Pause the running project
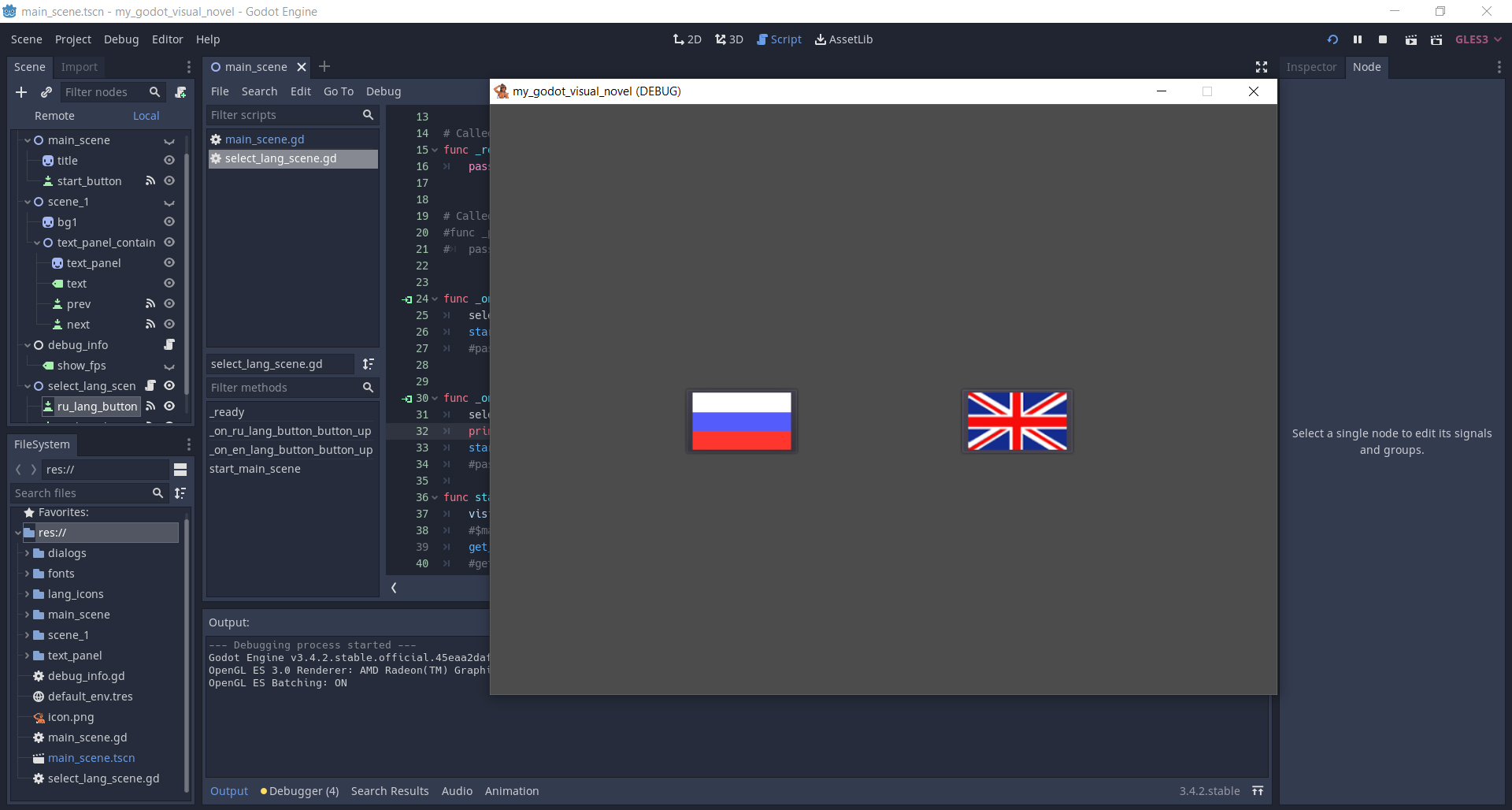The width and height of the screenshot is (1512, 810). pos(1358,39)
